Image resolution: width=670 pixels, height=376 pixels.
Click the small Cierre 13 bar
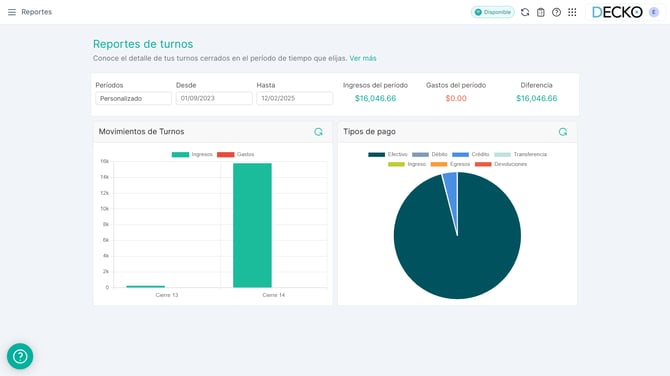tap(145, 286)
